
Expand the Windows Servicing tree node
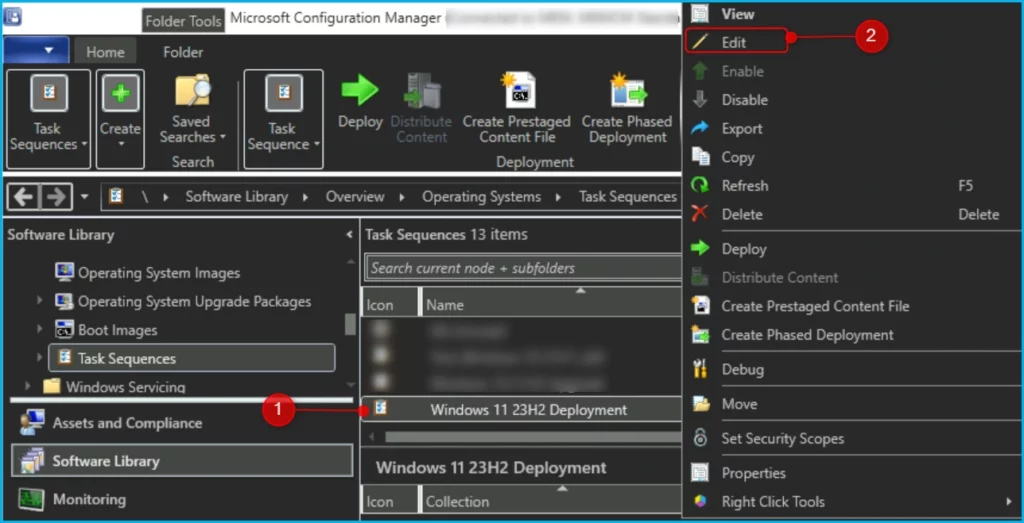(27, 387)
